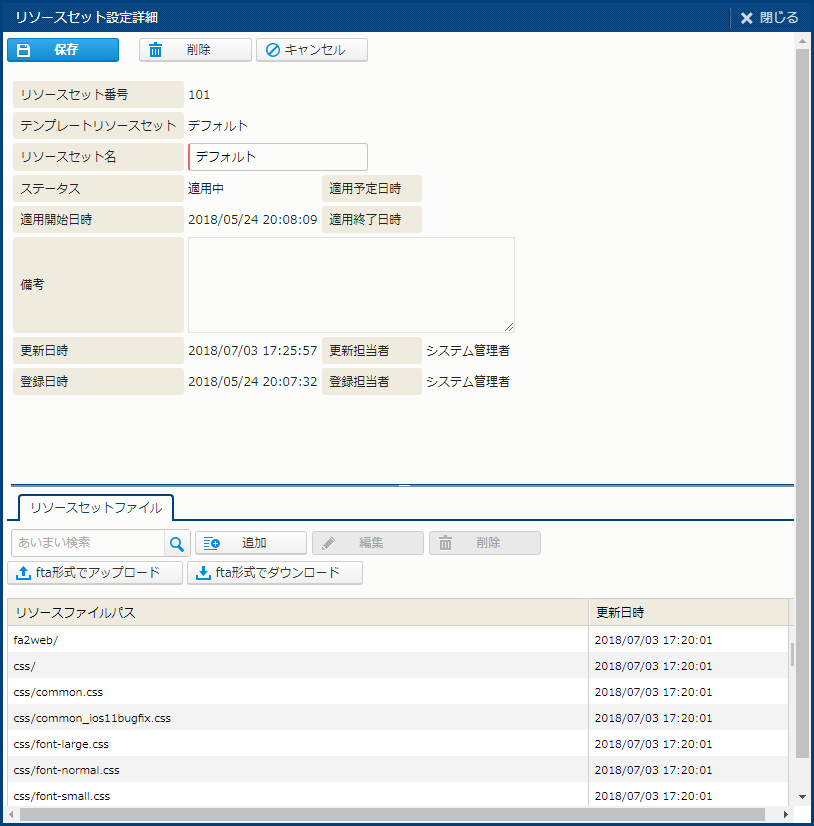Image resolution: width=814 pixels, height=826 pixels.
Task: Select the リソースセットファイル tab
Action: click(x=96, y=507)
